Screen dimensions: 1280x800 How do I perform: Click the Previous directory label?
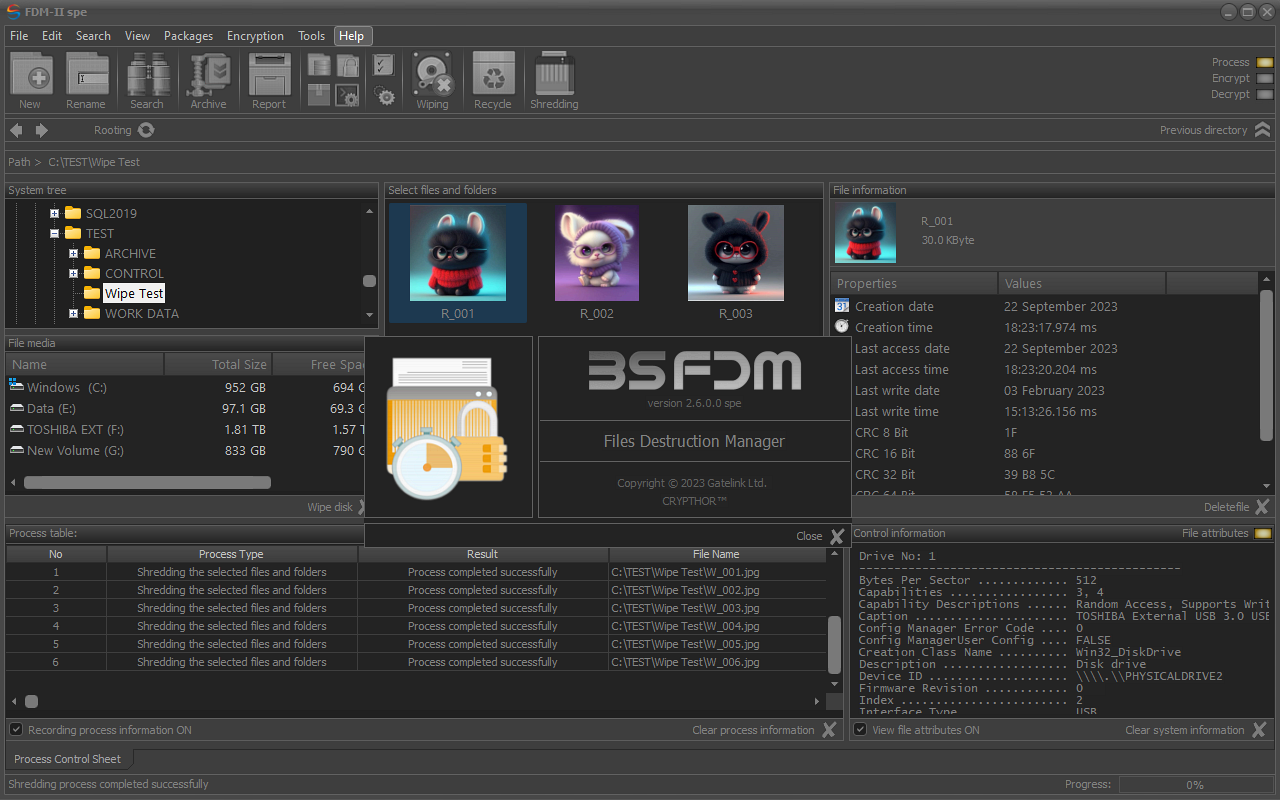[1203, 130]
